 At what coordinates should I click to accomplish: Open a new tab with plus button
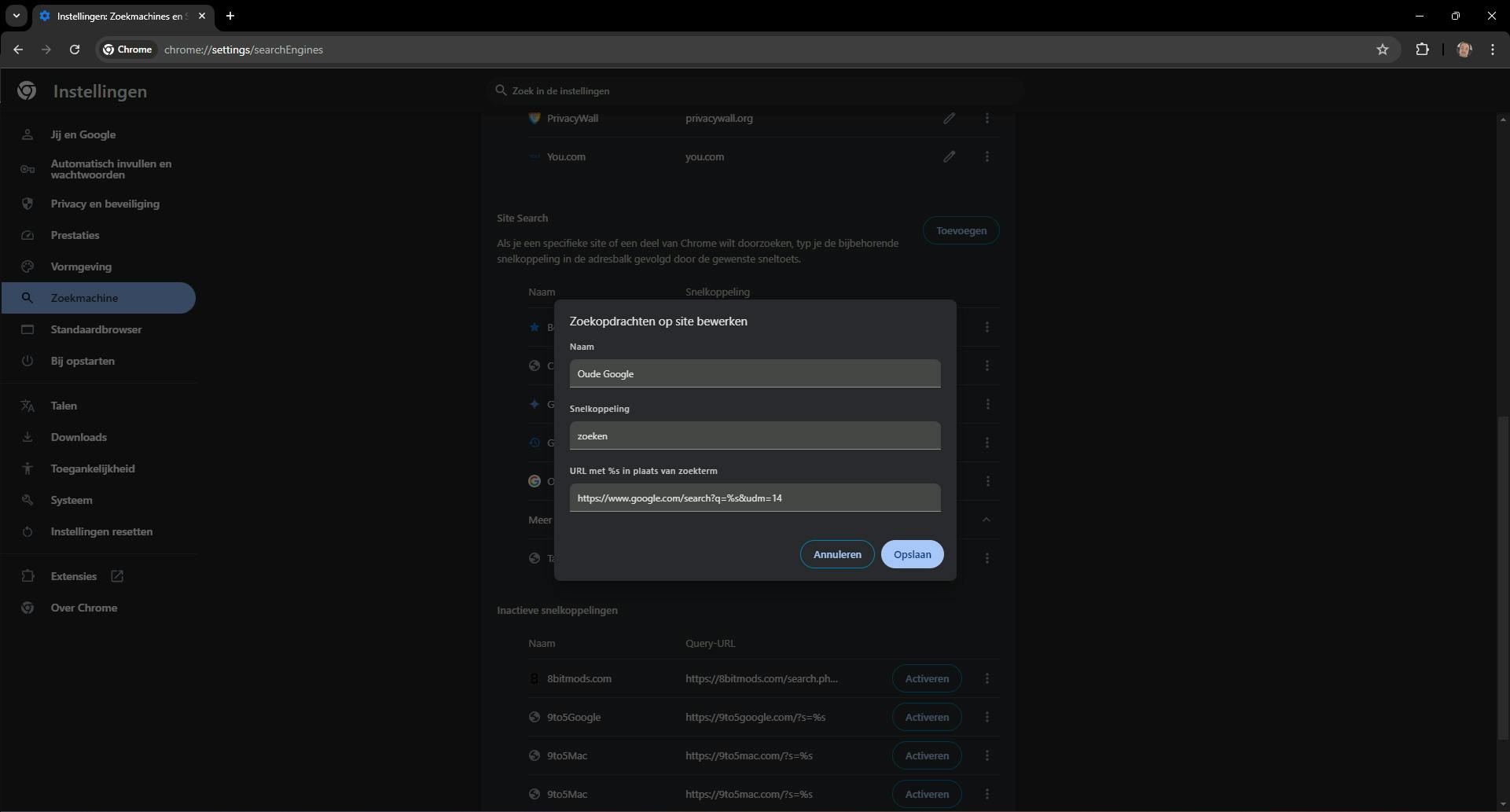[x=230, y=16]
